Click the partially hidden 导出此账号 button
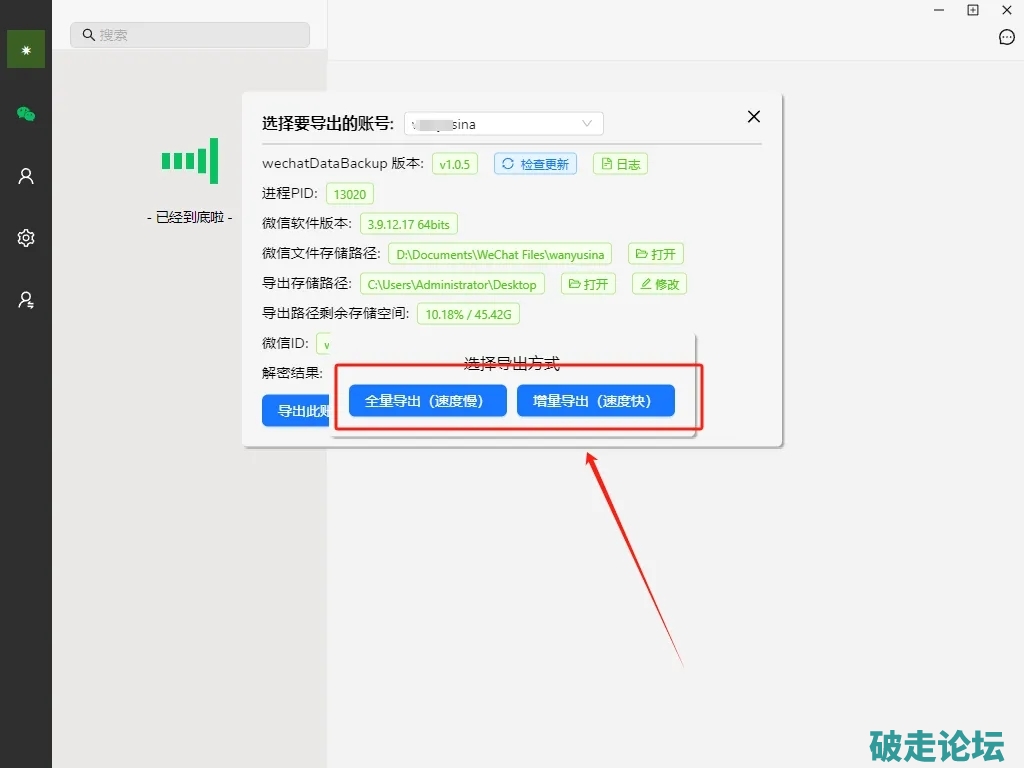The image size is (1024, 768). click(296, 411)
